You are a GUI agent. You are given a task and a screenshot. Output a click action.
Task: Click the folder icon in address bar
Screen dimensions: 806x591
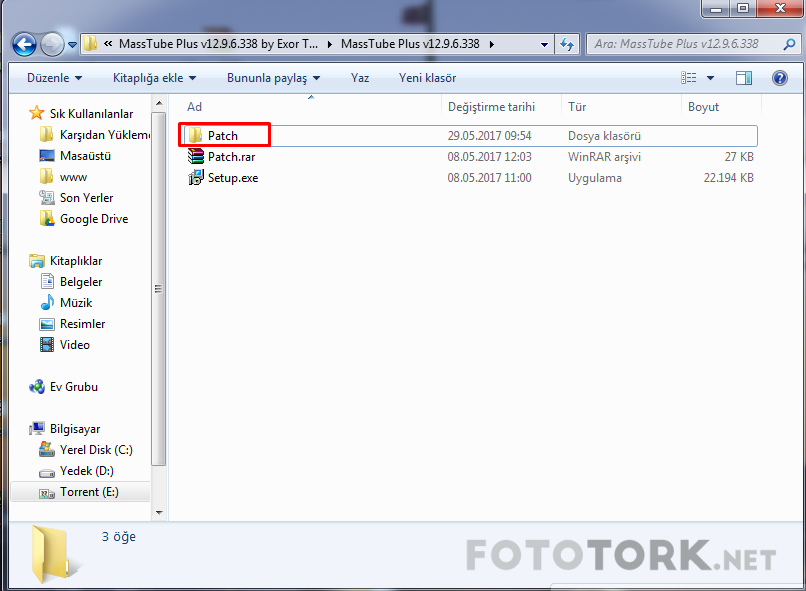tap(90, 44)
